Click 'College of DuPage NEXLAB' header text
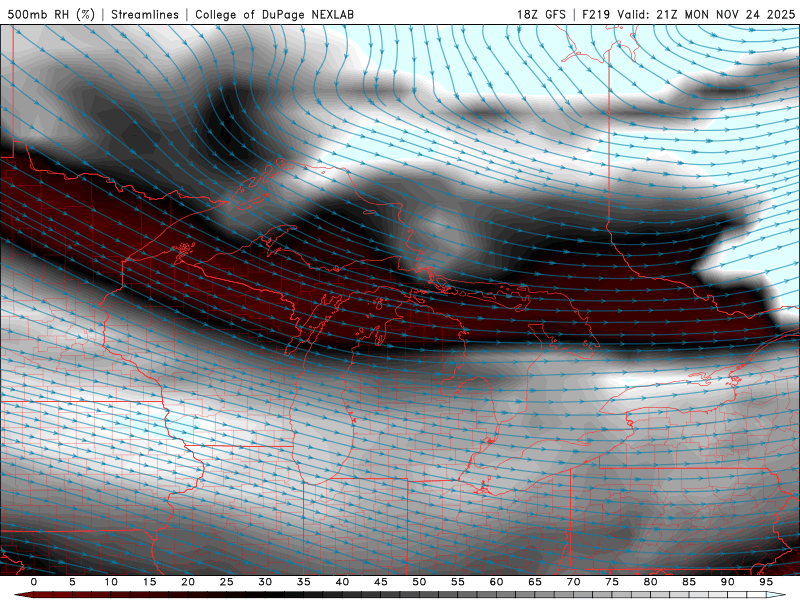Screen dimensions: 800x600 point(274,15)
